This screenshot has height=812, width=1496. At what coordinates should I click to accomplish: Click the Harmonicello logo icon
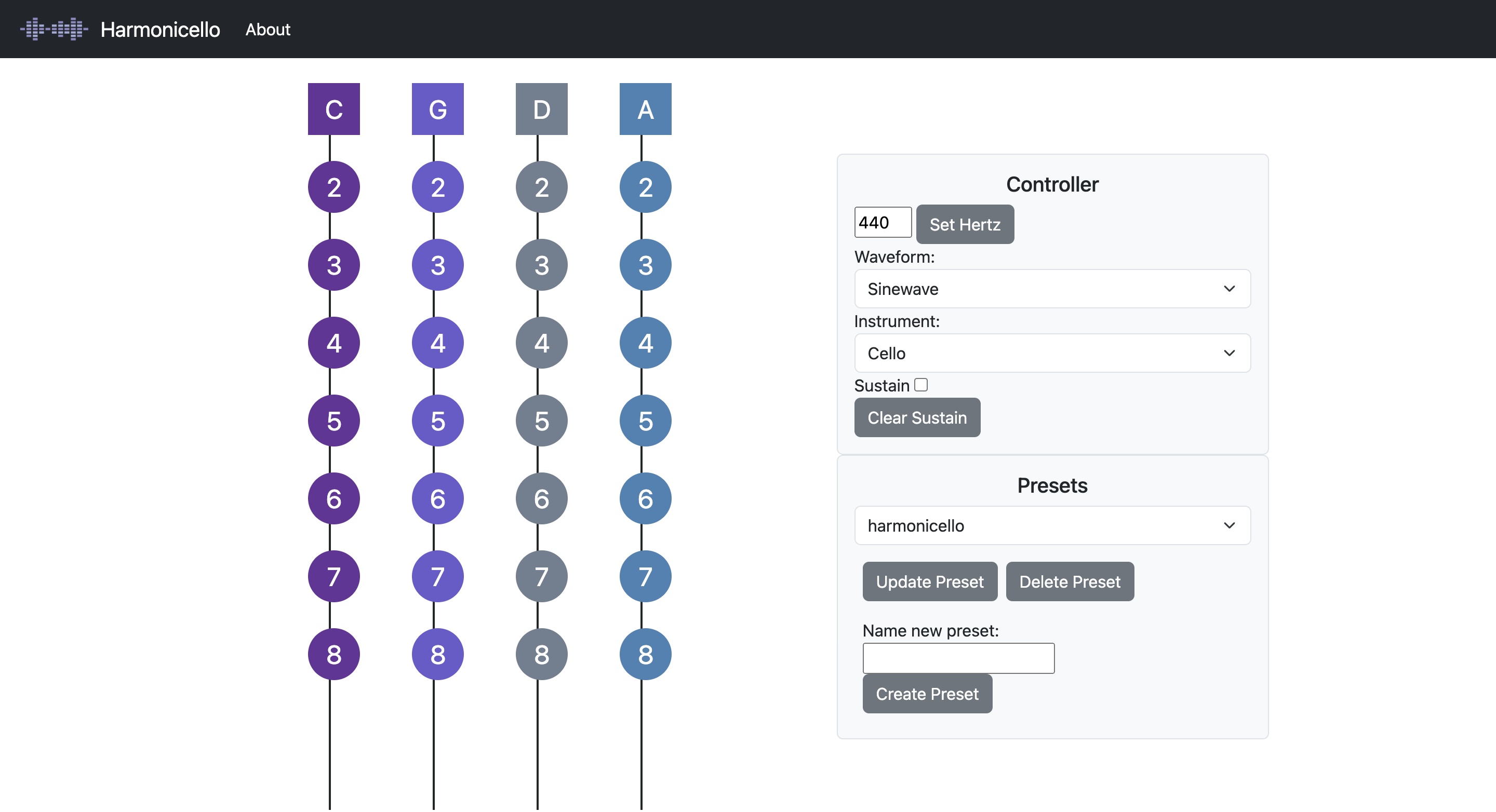pos(53,29)
